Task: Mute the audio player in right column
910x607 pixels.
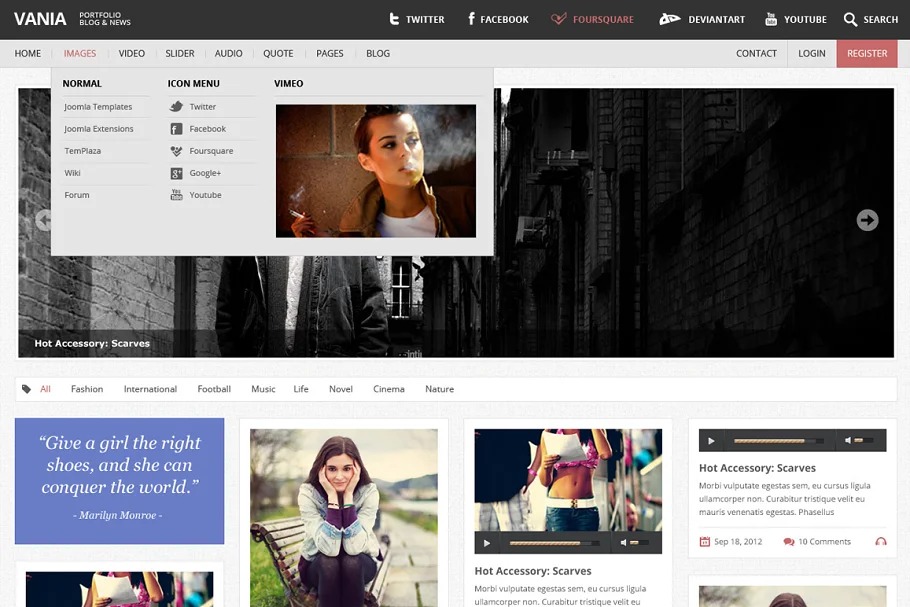Action: 848,440
